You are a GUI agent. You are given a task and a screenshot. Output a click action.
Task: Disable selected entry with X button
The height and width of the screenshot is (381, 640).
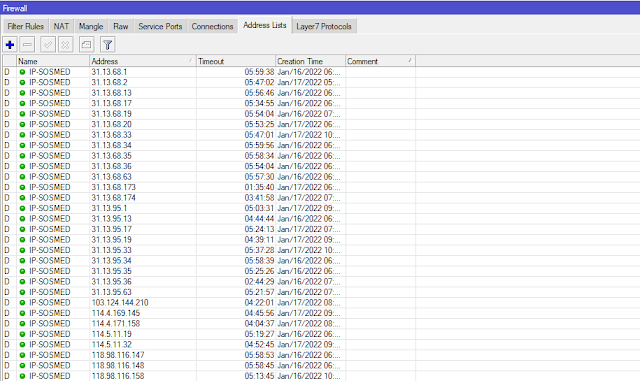pyautogui.click(x=65, y=45)
